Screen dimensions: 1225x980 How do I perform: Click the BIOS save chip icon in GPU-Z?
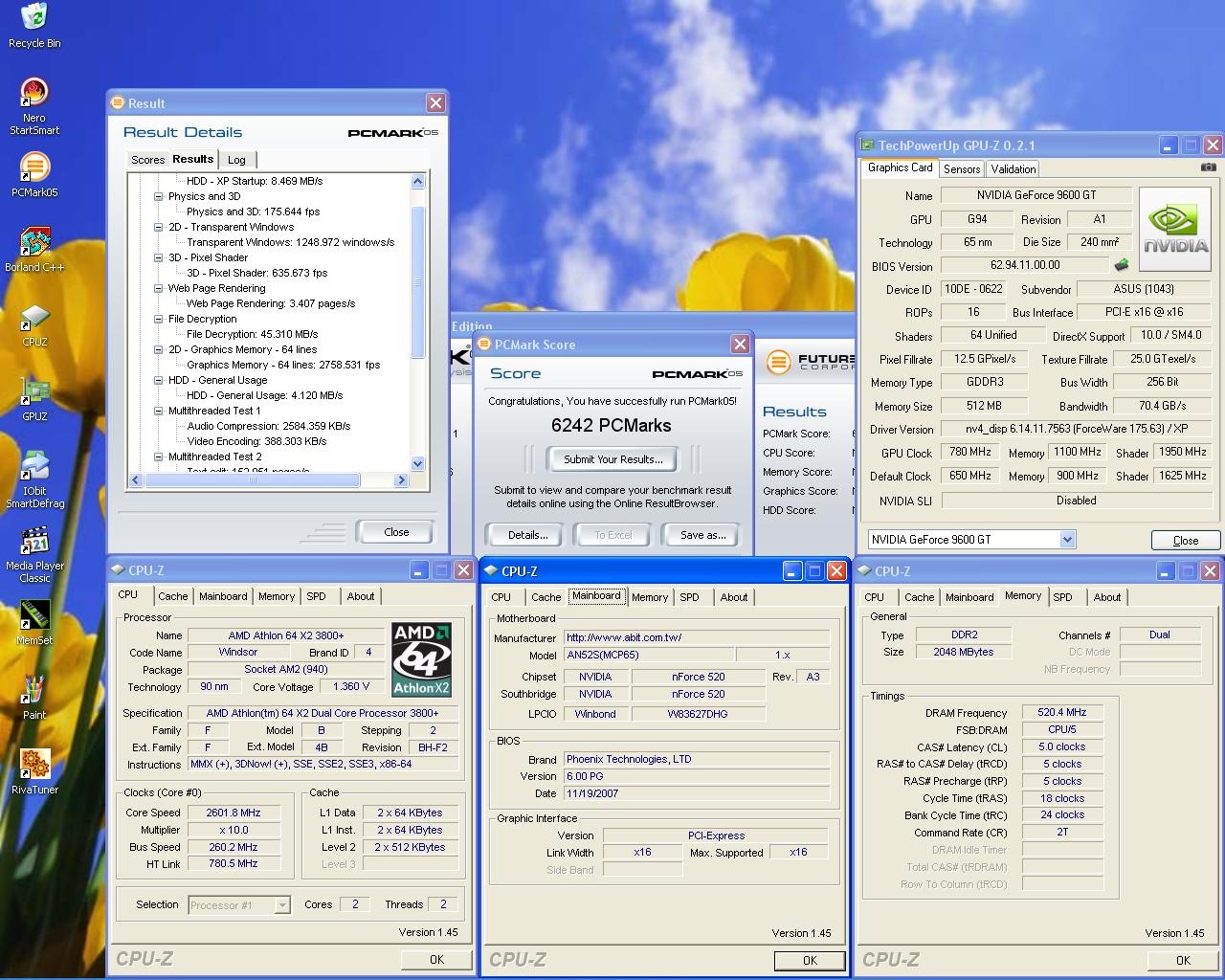1122,265
